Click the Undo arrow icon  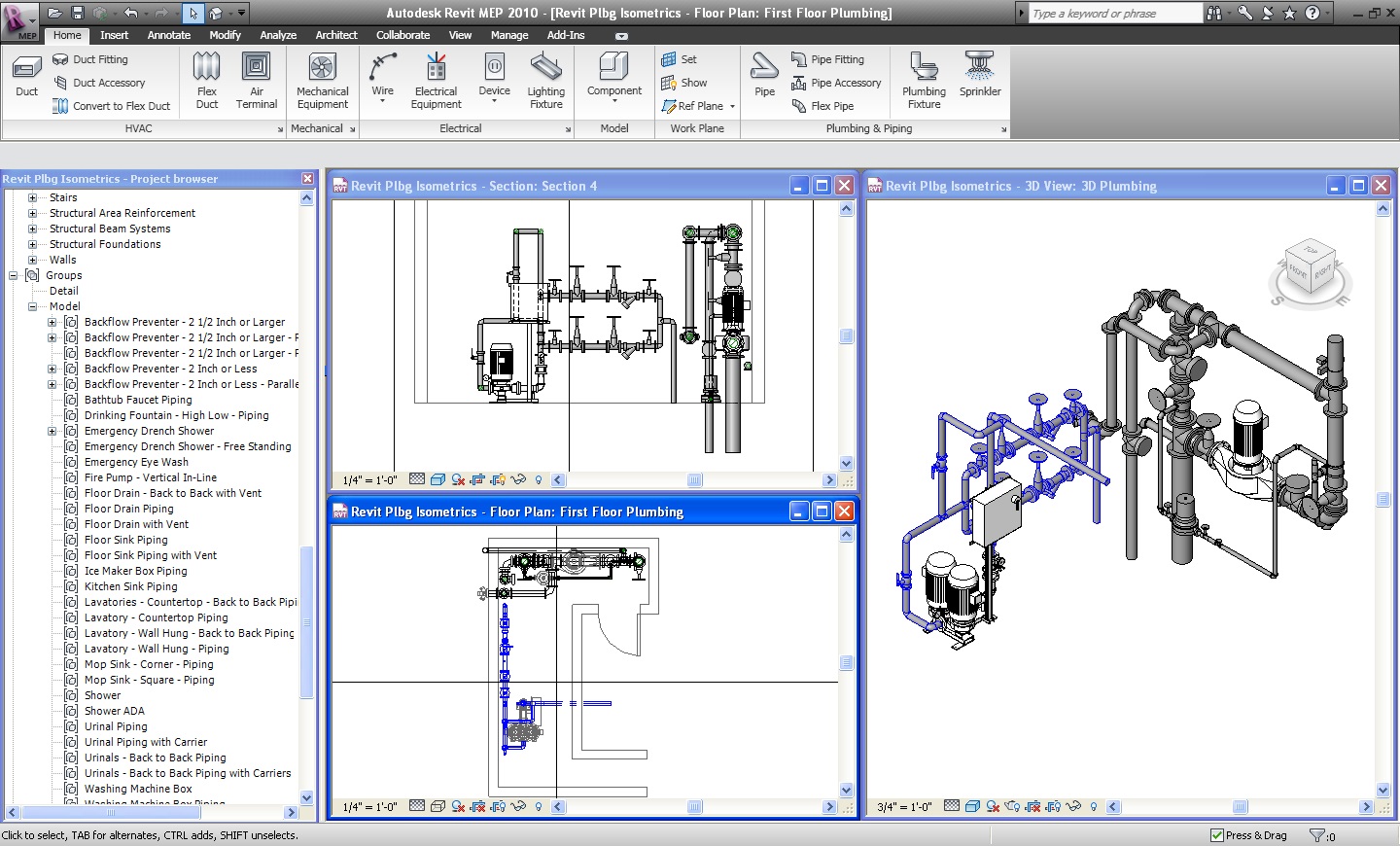[x=130, y=13]
